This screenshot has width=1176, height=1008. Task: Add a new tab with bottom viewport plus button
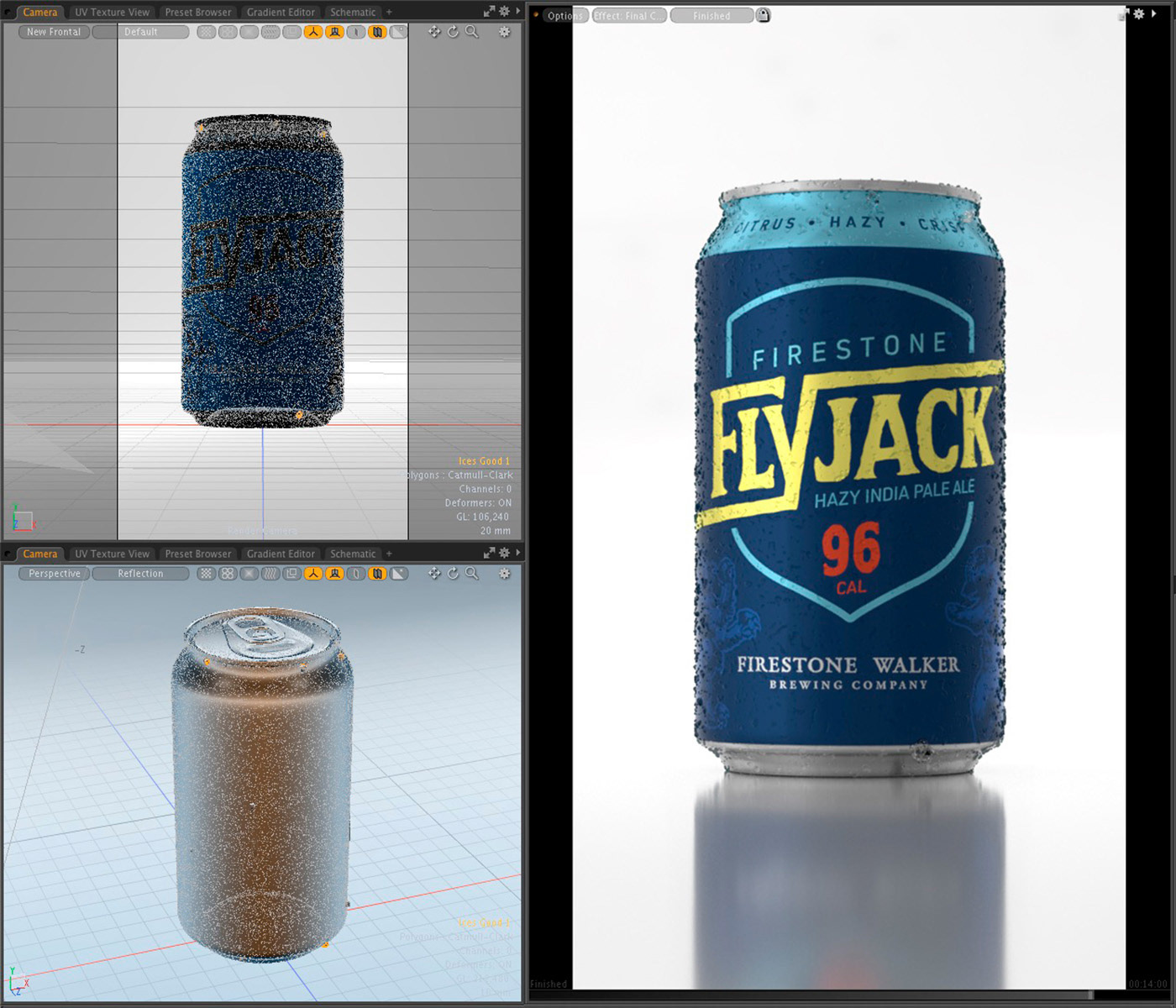tap(389, 554)
